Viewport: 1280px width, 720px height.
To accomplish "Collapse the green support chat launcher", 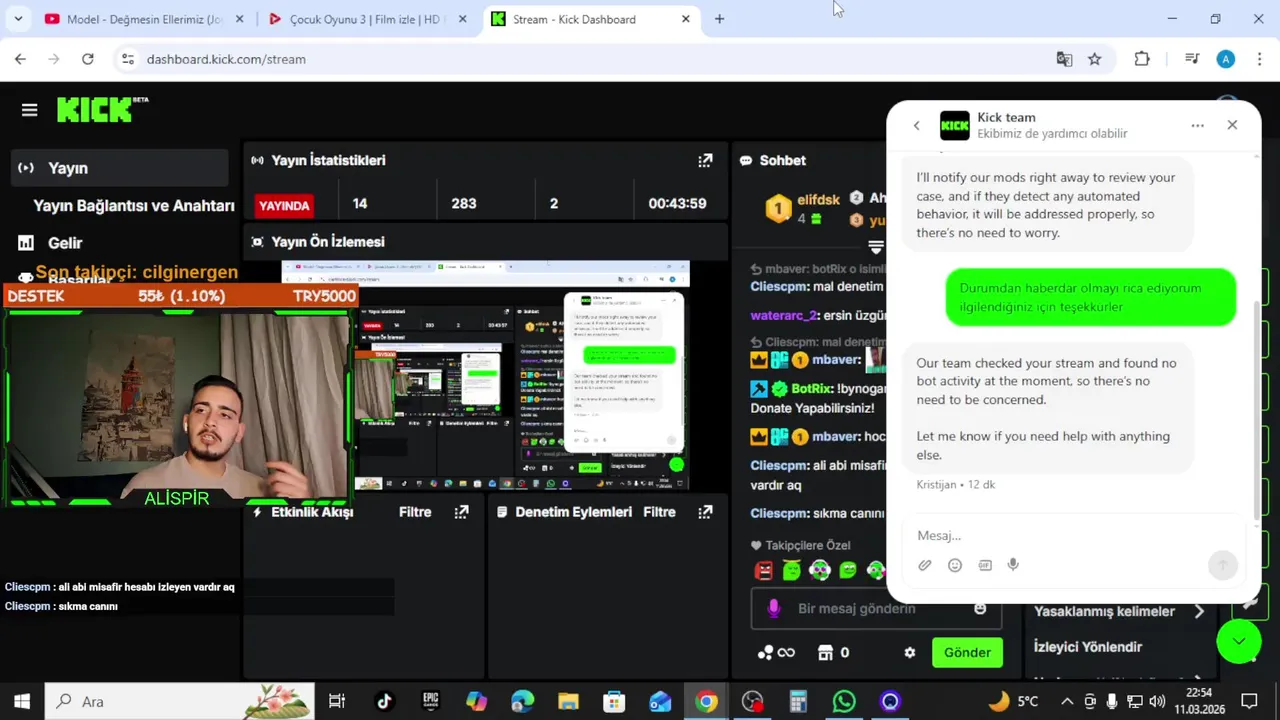I will (x=1239, y=641).
